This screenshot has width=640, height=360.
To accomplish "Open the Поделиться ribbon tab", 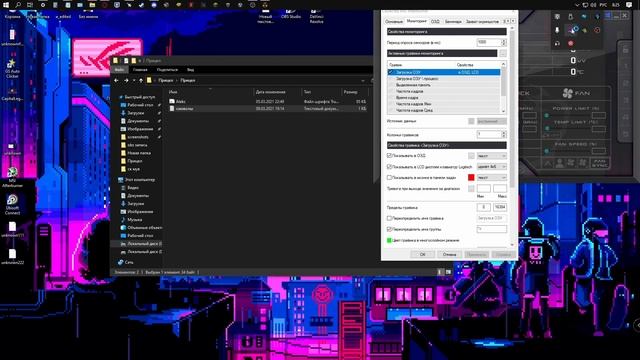I will pos(167,70).
